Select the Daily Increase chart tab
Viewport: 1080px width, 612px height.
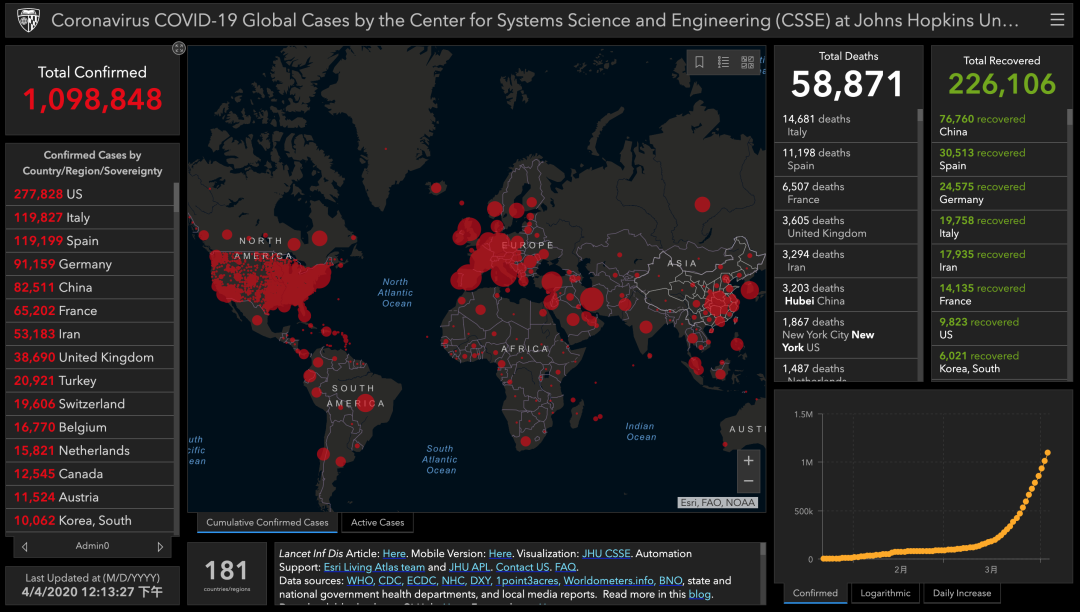click(x=962, y=593)
